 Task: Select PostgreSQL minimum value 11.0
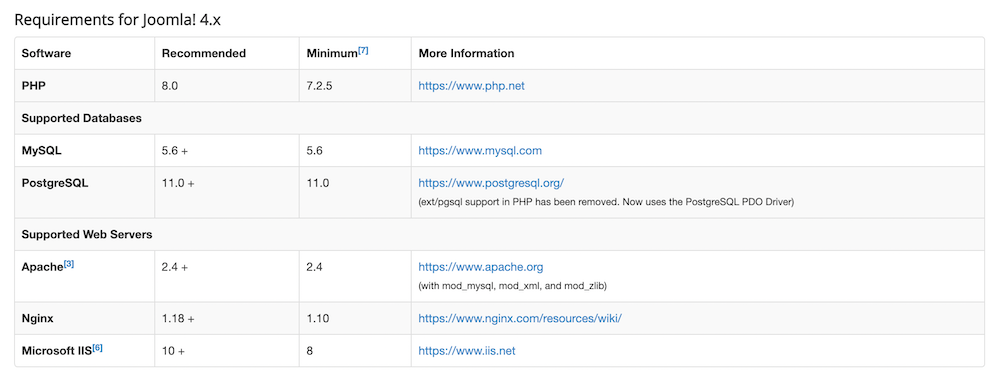pyautogui.click(x=318, y=183)
